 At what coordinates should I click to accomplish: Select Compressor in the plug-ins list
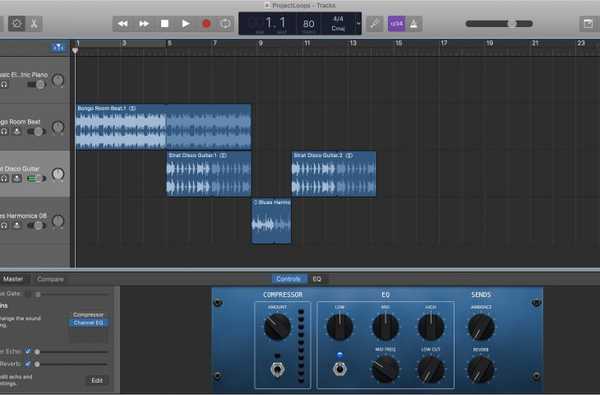(x=88, y=315)
